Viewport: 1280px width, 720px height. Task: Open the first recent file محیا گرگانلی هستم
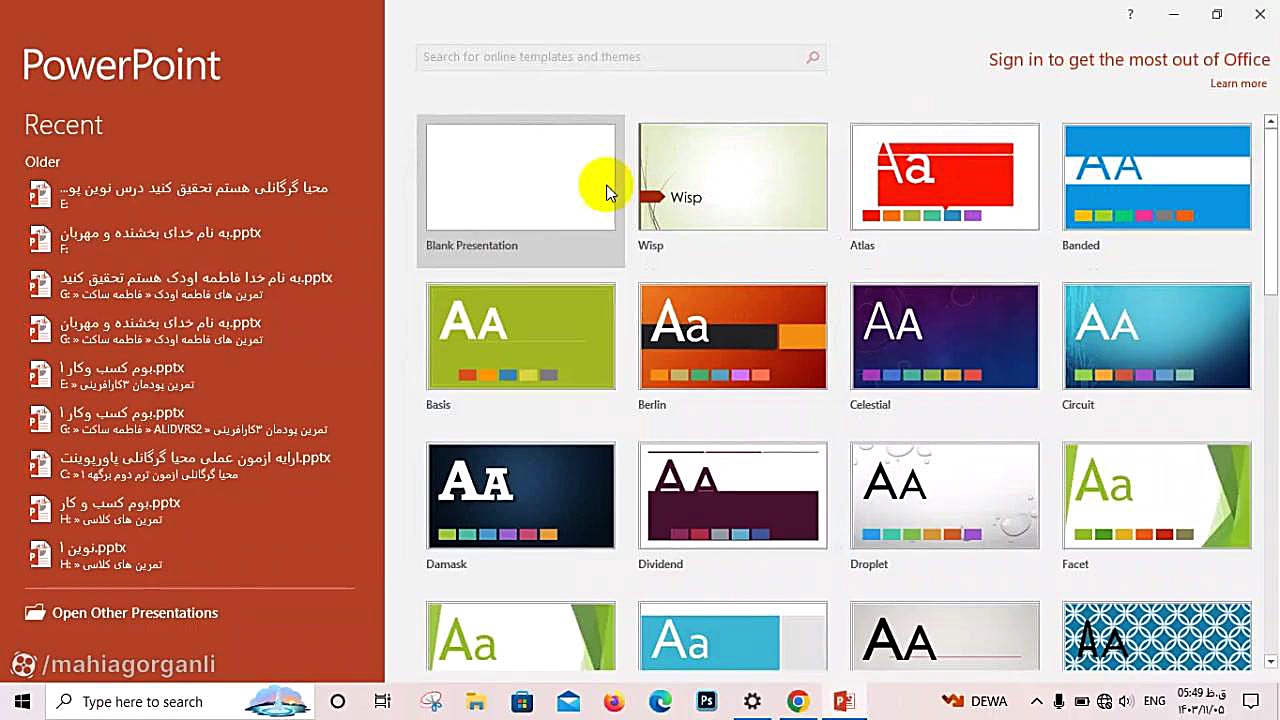pyautogui.click(x=190, y=195)
